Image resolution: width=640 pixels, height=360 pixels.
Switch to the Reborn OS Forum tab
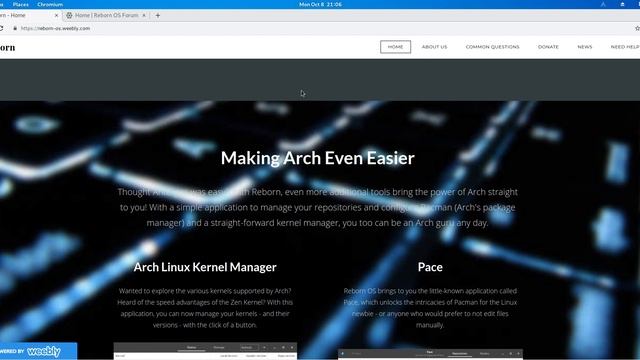(106, 16)
